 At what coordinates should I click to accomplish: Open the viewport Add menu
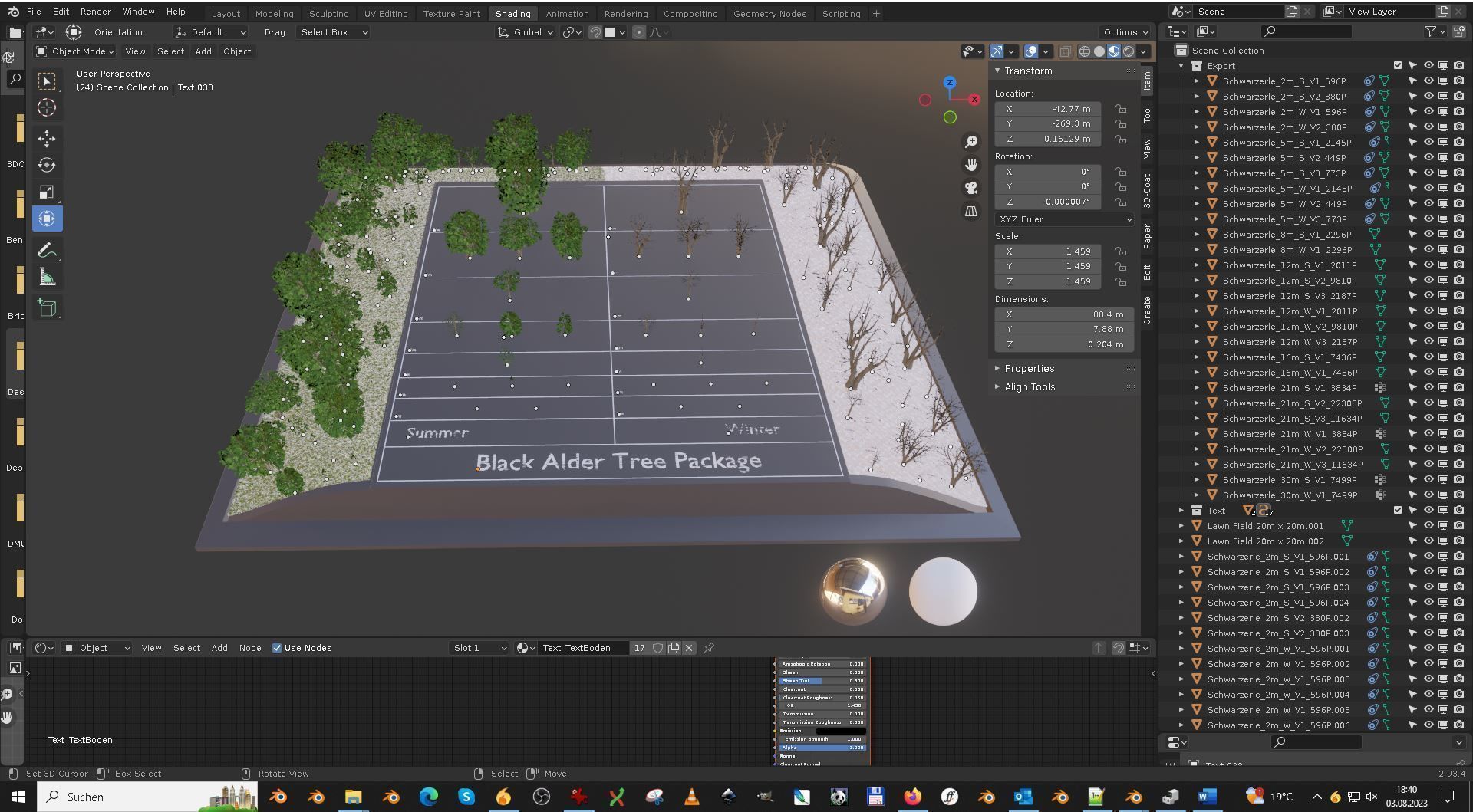pos(203,51)
